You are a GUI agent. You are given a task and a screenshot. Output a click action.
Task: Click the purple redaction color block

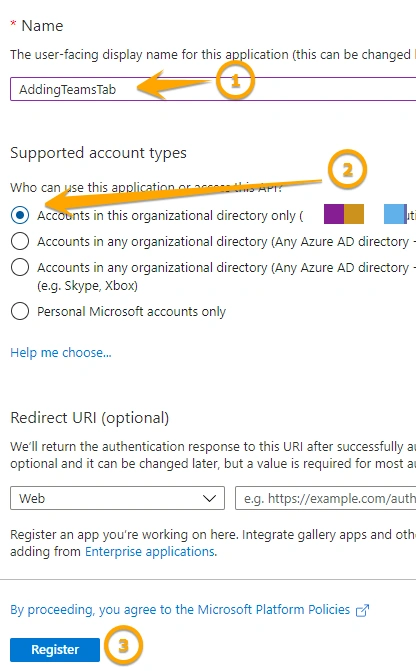pyautogui.click(x=334, y=214)
